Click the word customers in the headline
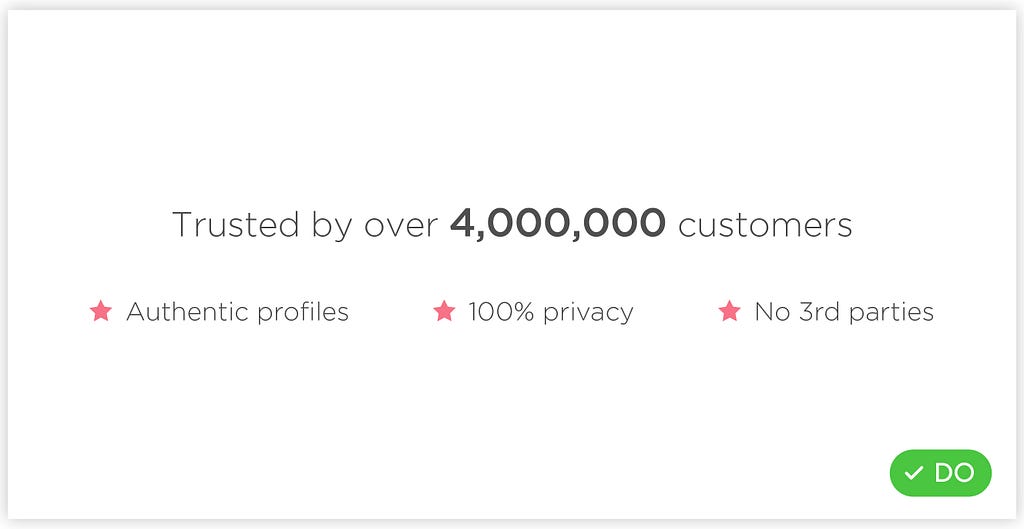The image size is (1024, 529). pos(765,225)
